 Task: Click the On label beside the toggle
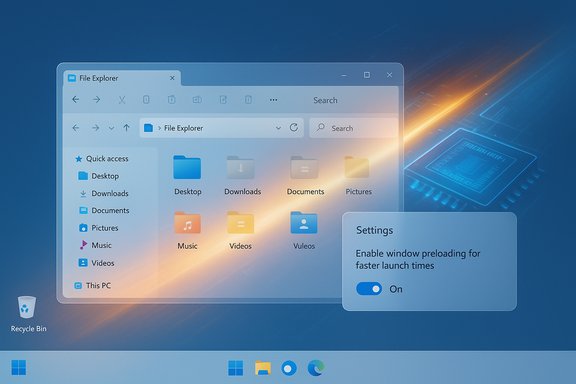(x=396, y=289)
